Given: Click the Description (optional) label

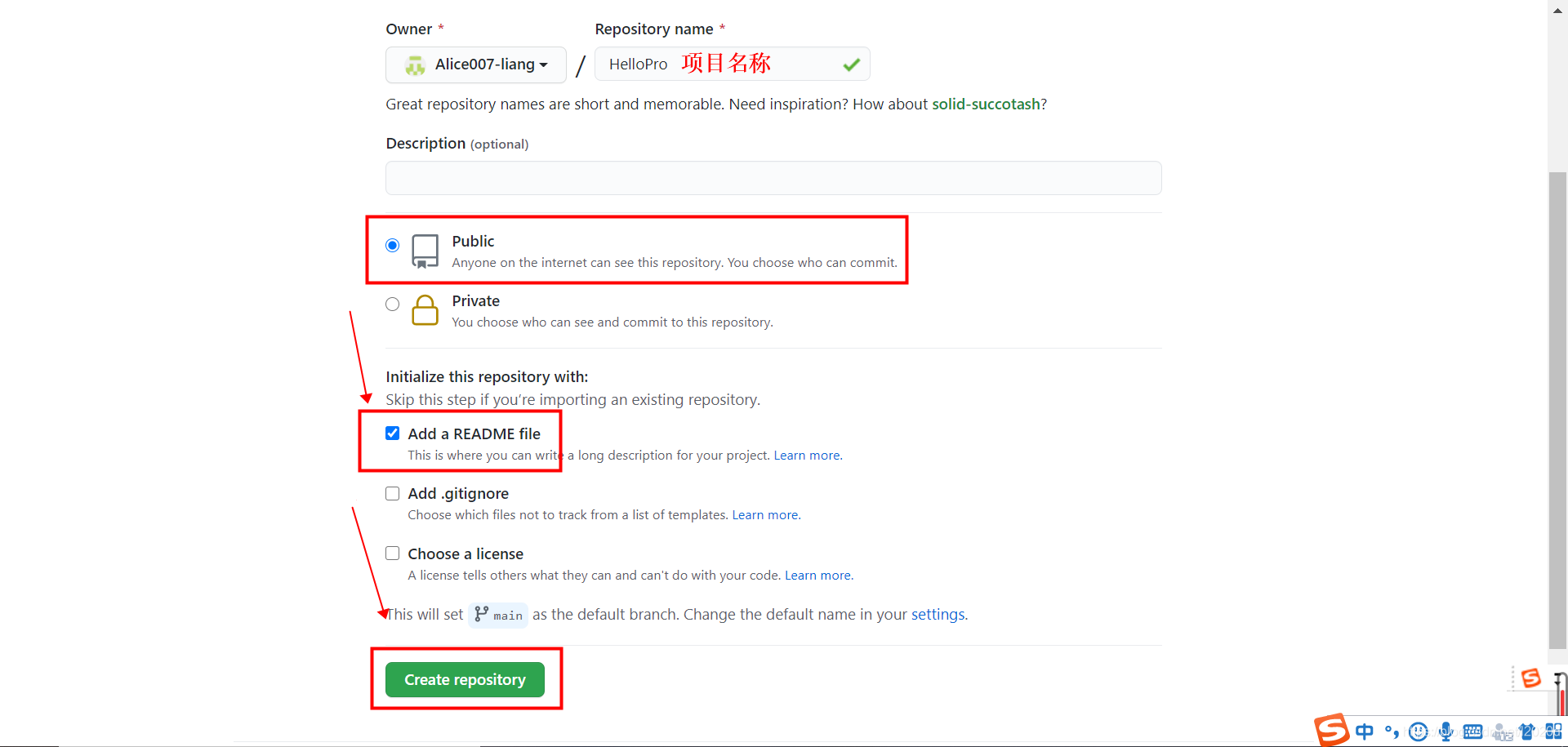Looking at the screenshot, I should point(457,144).
